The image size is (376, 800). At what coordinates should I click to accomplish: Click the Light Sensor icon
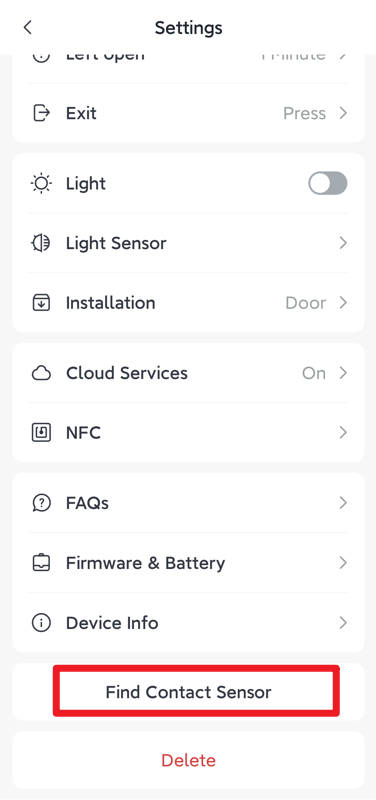coord(41,243)
